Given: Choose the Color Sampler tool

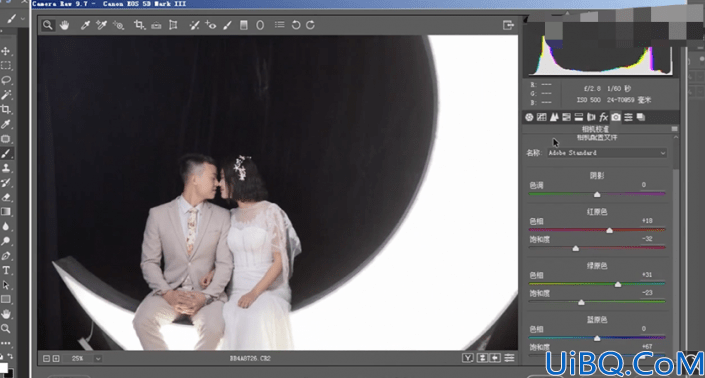Looking at the screenshot, I should click(101, 25).
